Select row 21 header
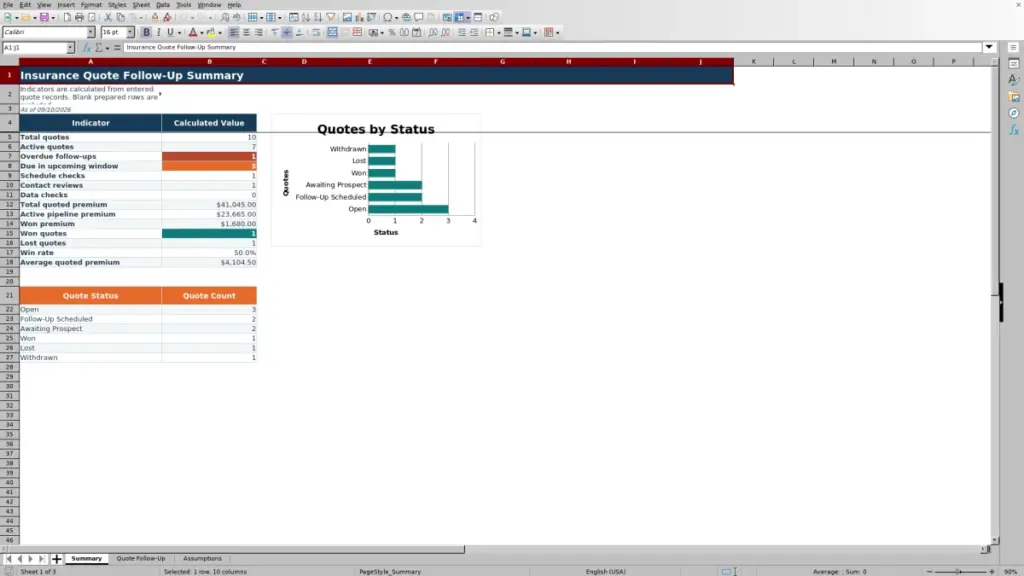The height and width of the screenshot is (576, 1024). pyautogui.click(x=9, y=295)
